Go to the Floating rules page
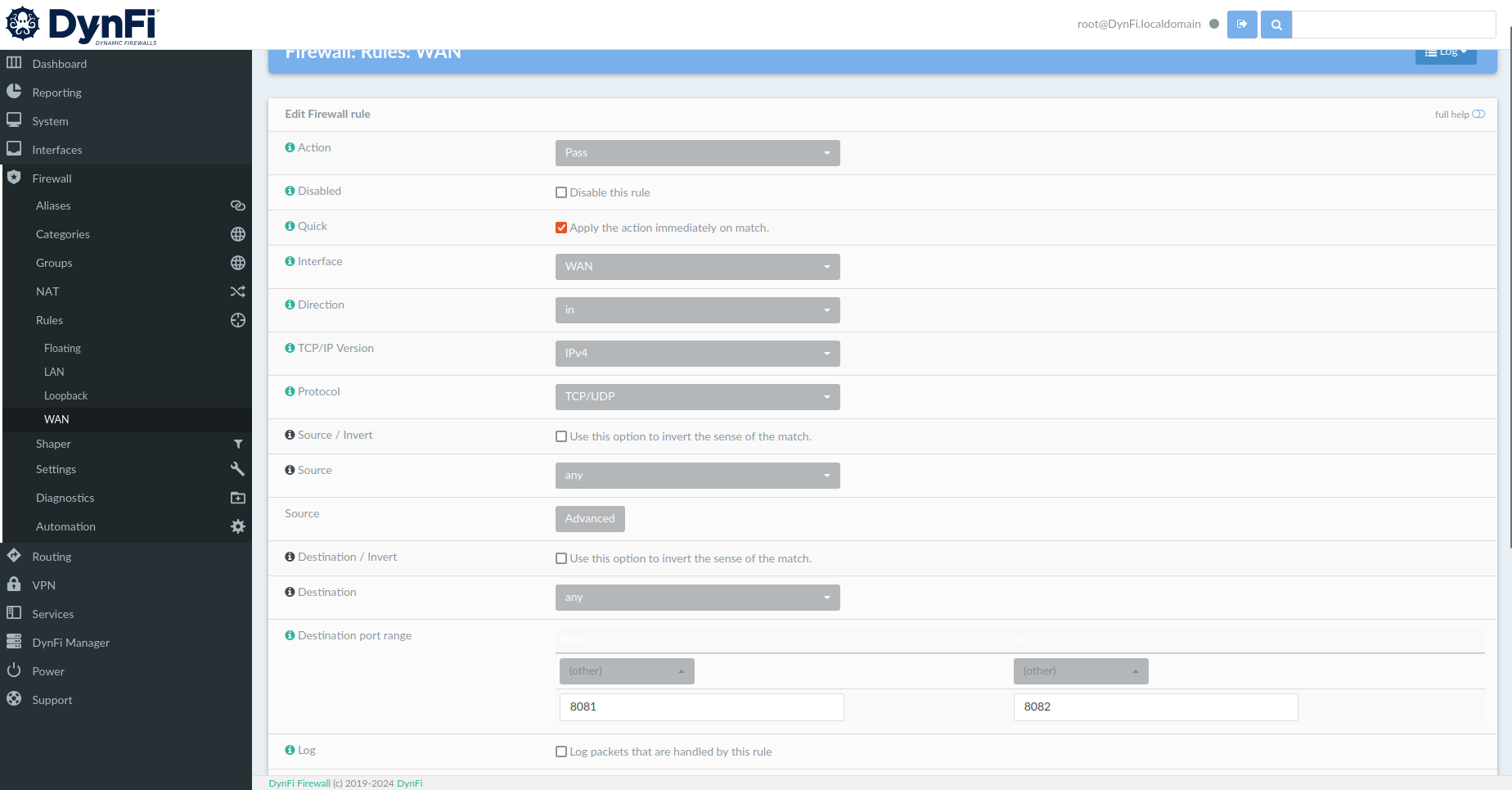Viewport: 1512px width, 790px height. tap(62, 348)
